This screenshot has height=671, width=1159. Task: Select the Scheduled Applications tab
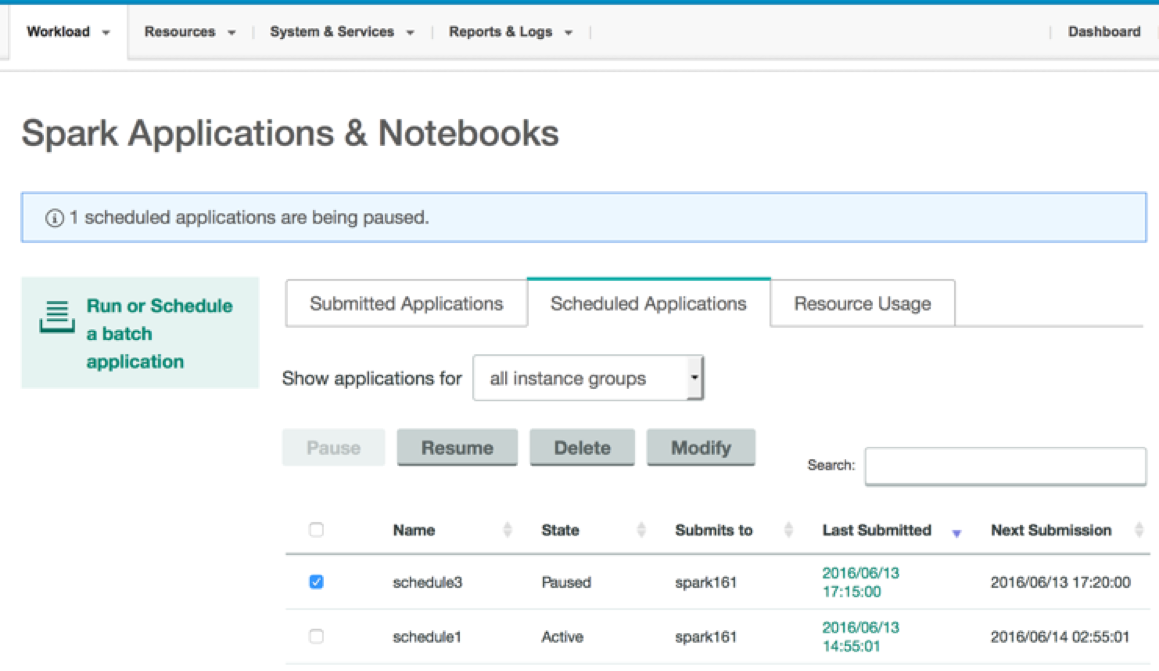648,303
